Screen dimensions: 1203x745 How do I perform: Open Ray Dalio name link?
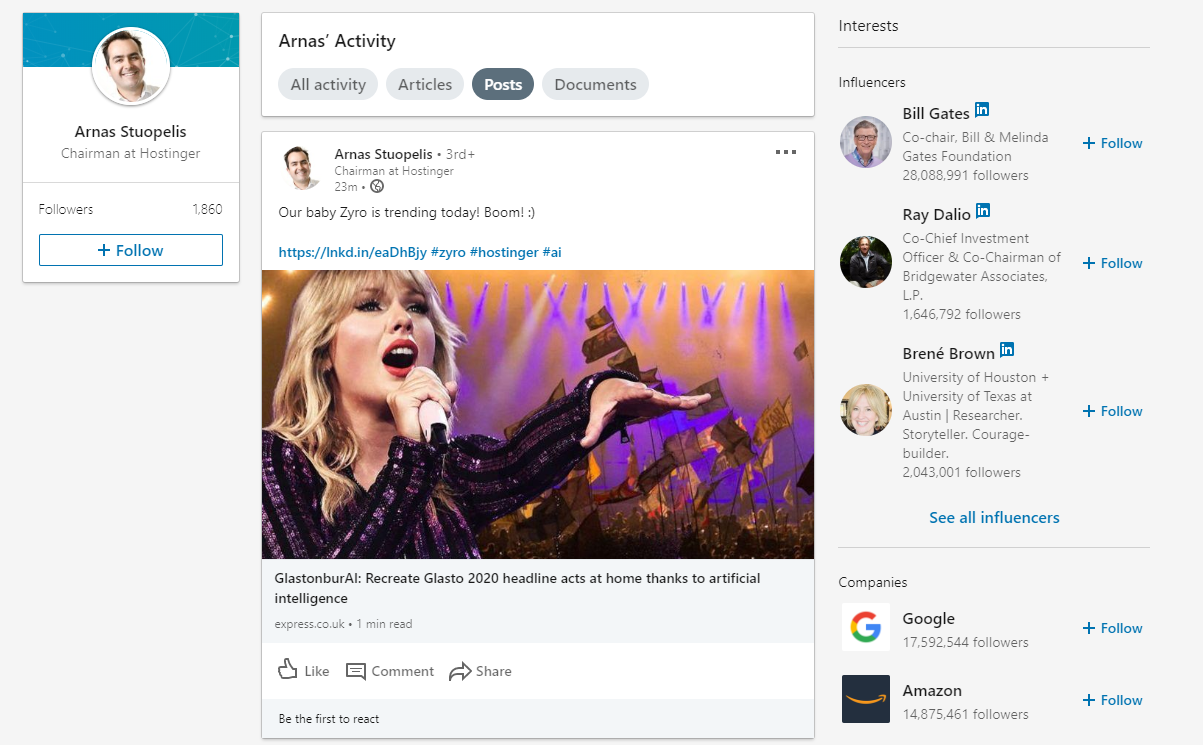936,213
